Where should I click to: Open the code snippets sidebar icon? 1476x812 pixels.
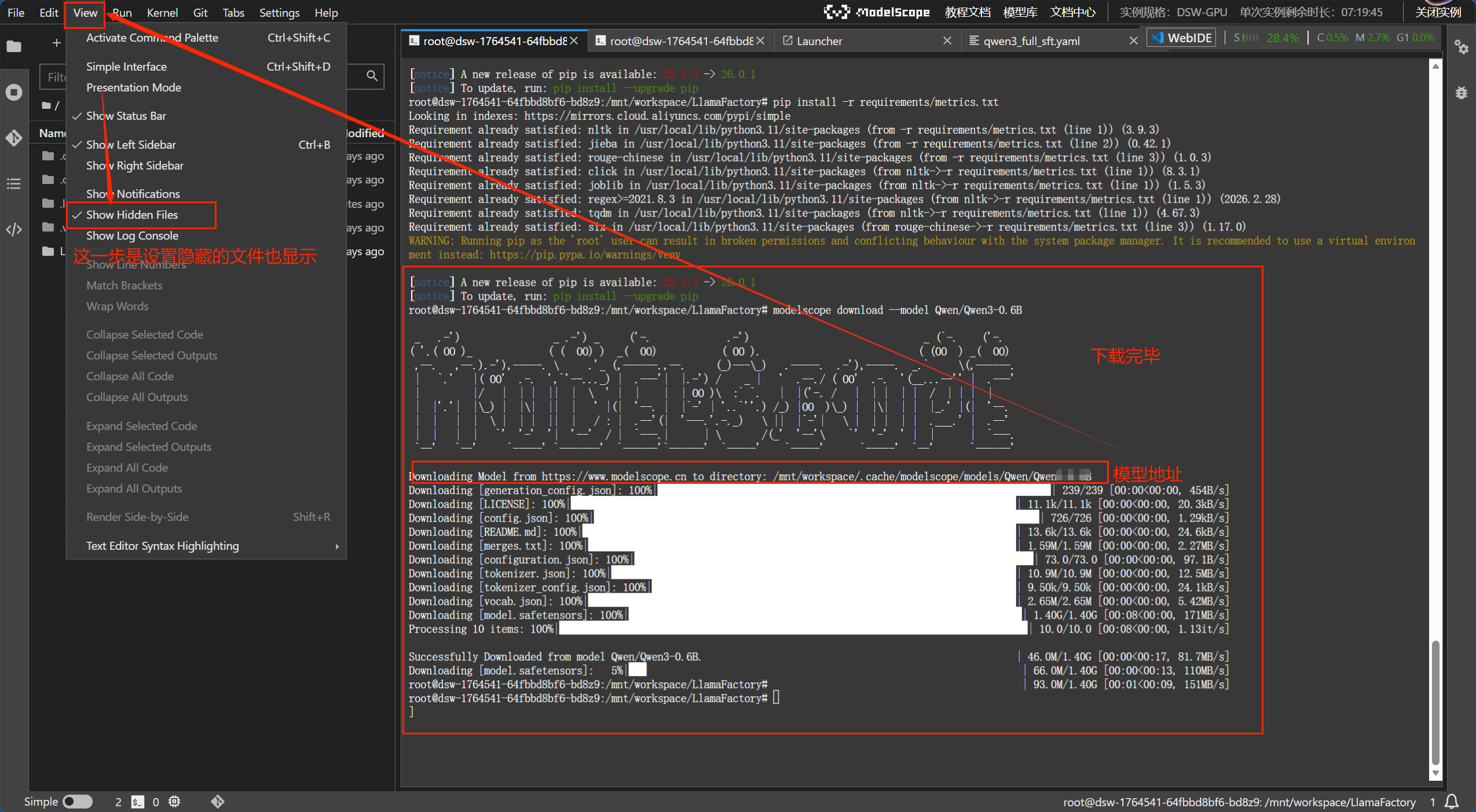pos(14,230)
